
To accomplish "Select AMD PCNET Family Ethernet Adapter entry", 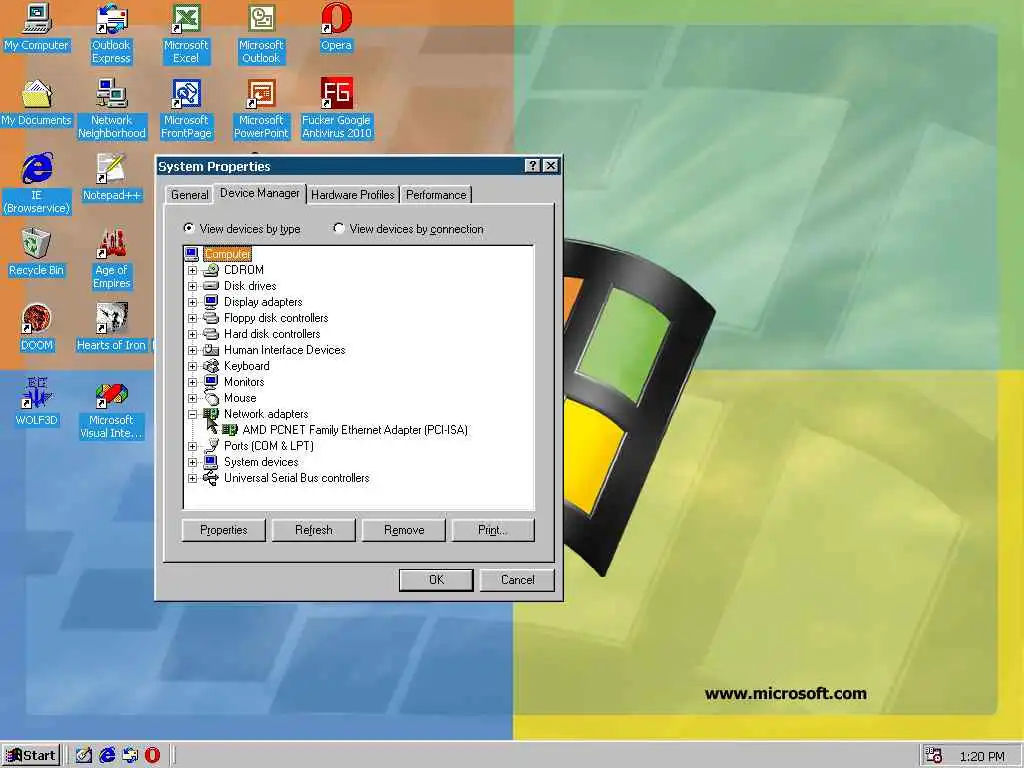I will click(355, 430).
